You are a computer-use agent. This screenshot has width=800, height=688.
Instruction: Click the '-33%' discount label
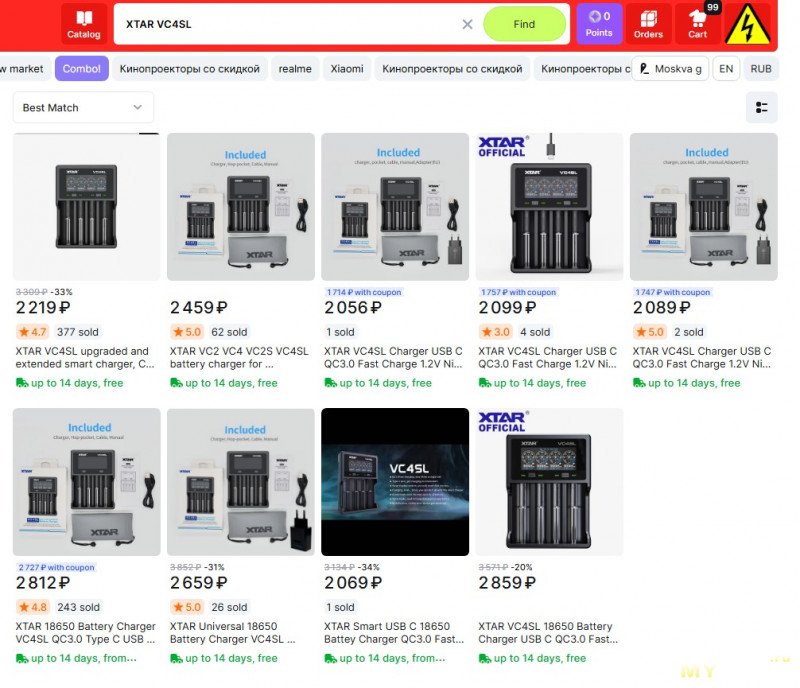62,292
